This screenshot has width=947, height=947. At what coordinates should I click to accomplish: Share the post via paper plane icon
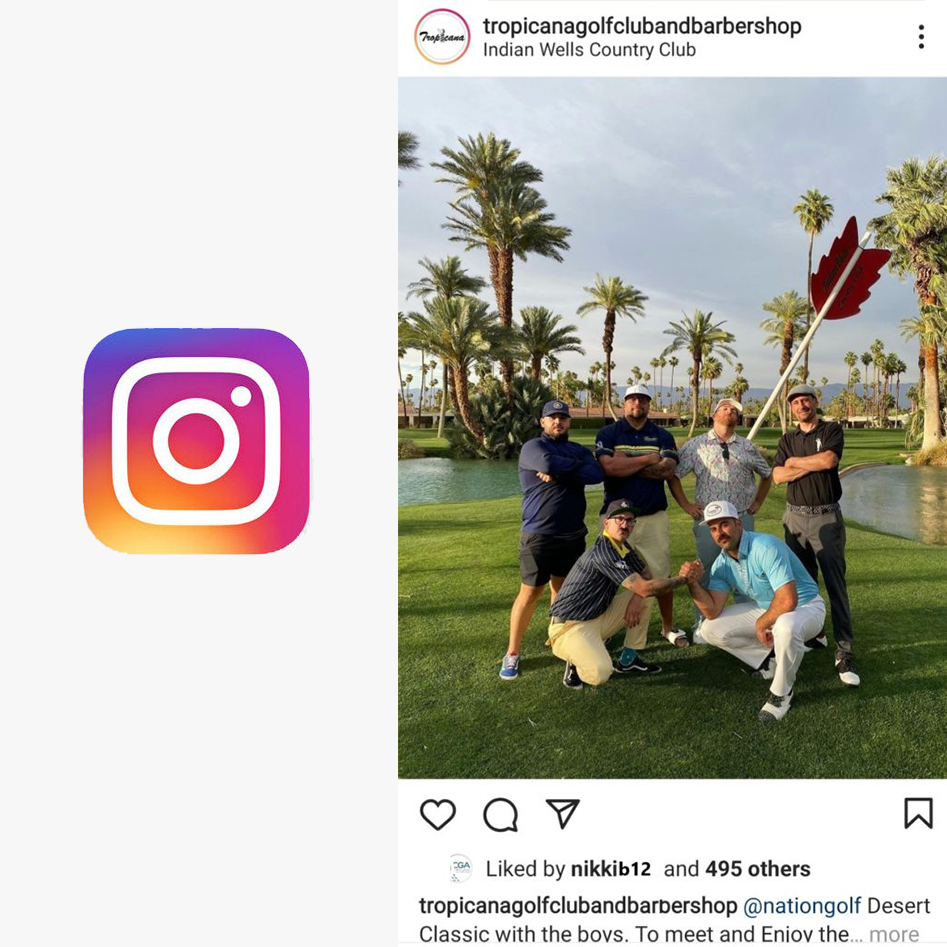(x=562, y=813)
